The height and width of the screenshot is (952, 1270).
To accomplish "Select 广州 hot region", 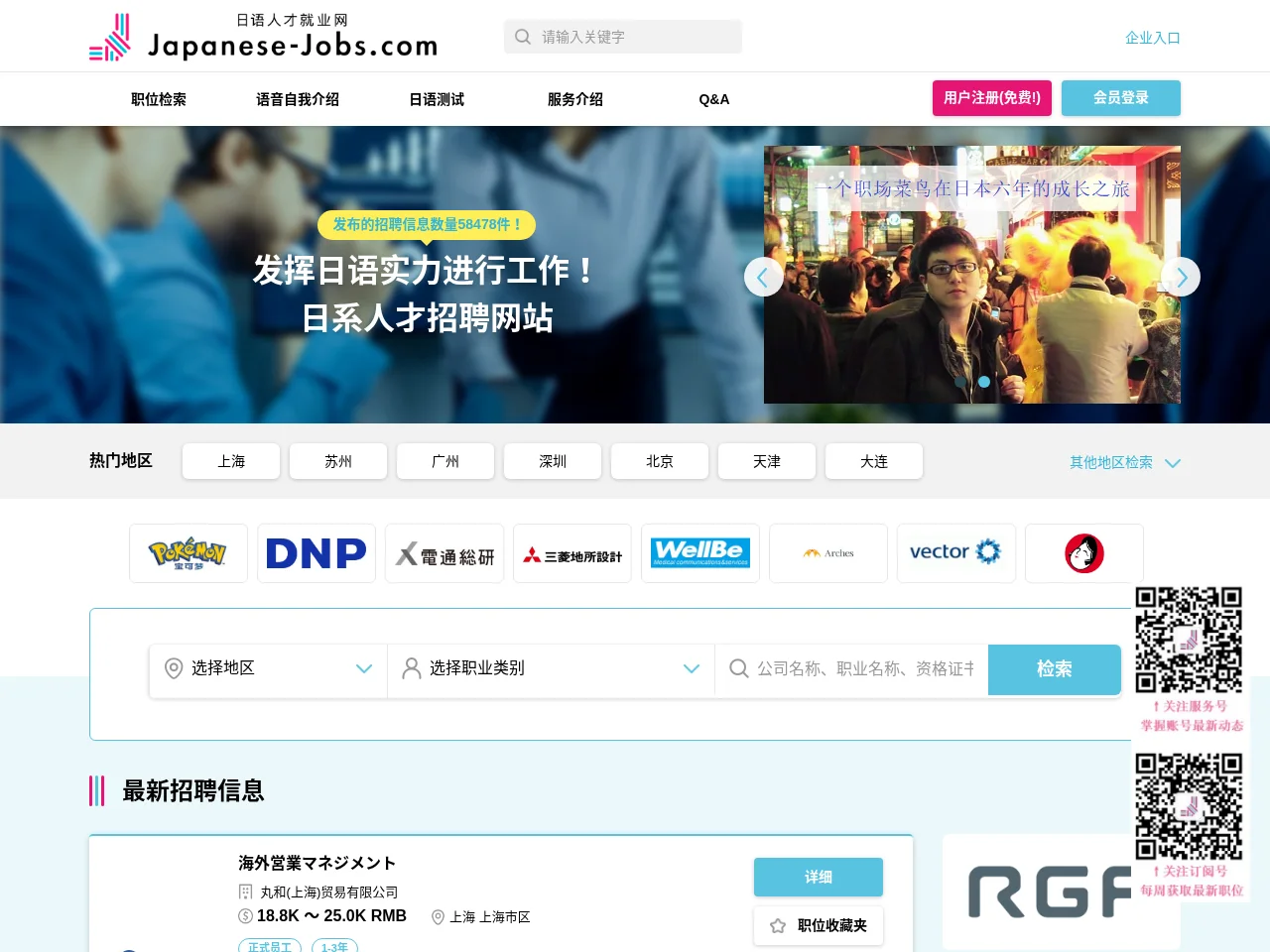I will click(445, 461).
